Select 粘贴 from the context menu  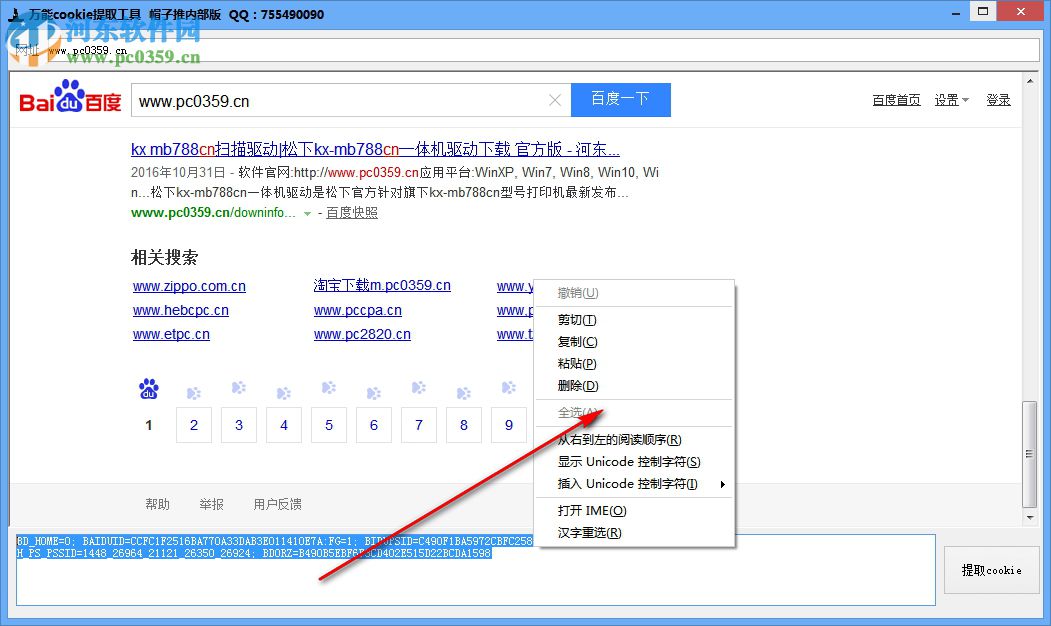577,363
